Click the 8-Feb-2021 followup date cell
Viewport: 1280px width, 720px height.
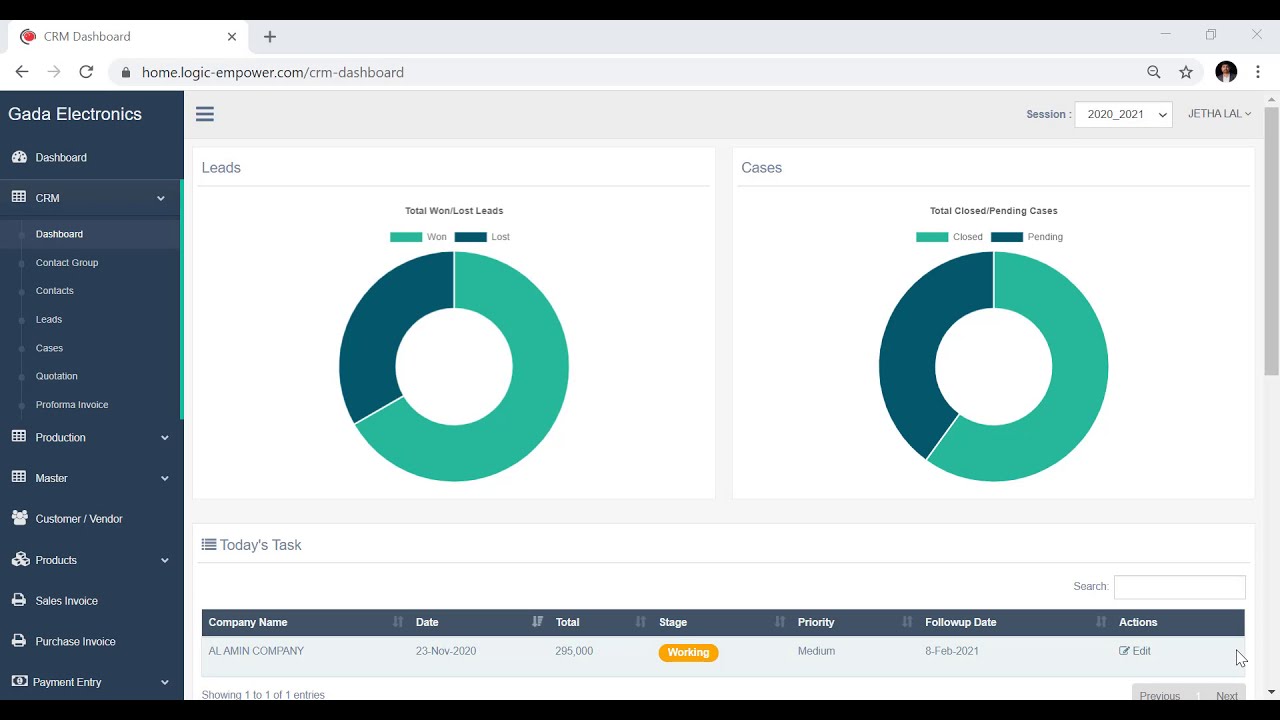(x=952, y=651)
